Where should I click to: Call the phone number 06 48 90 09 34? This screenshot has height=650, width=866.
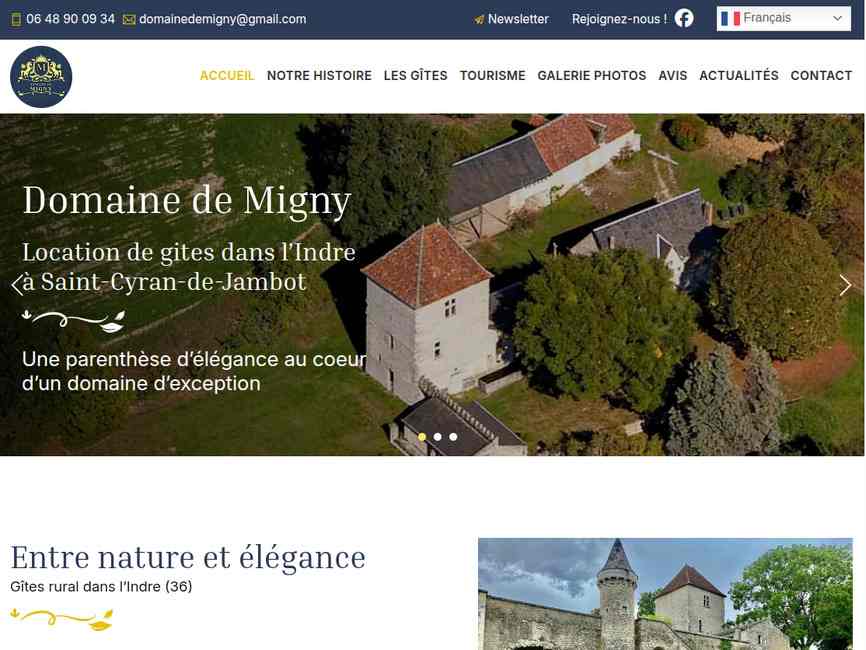point(70,19)
